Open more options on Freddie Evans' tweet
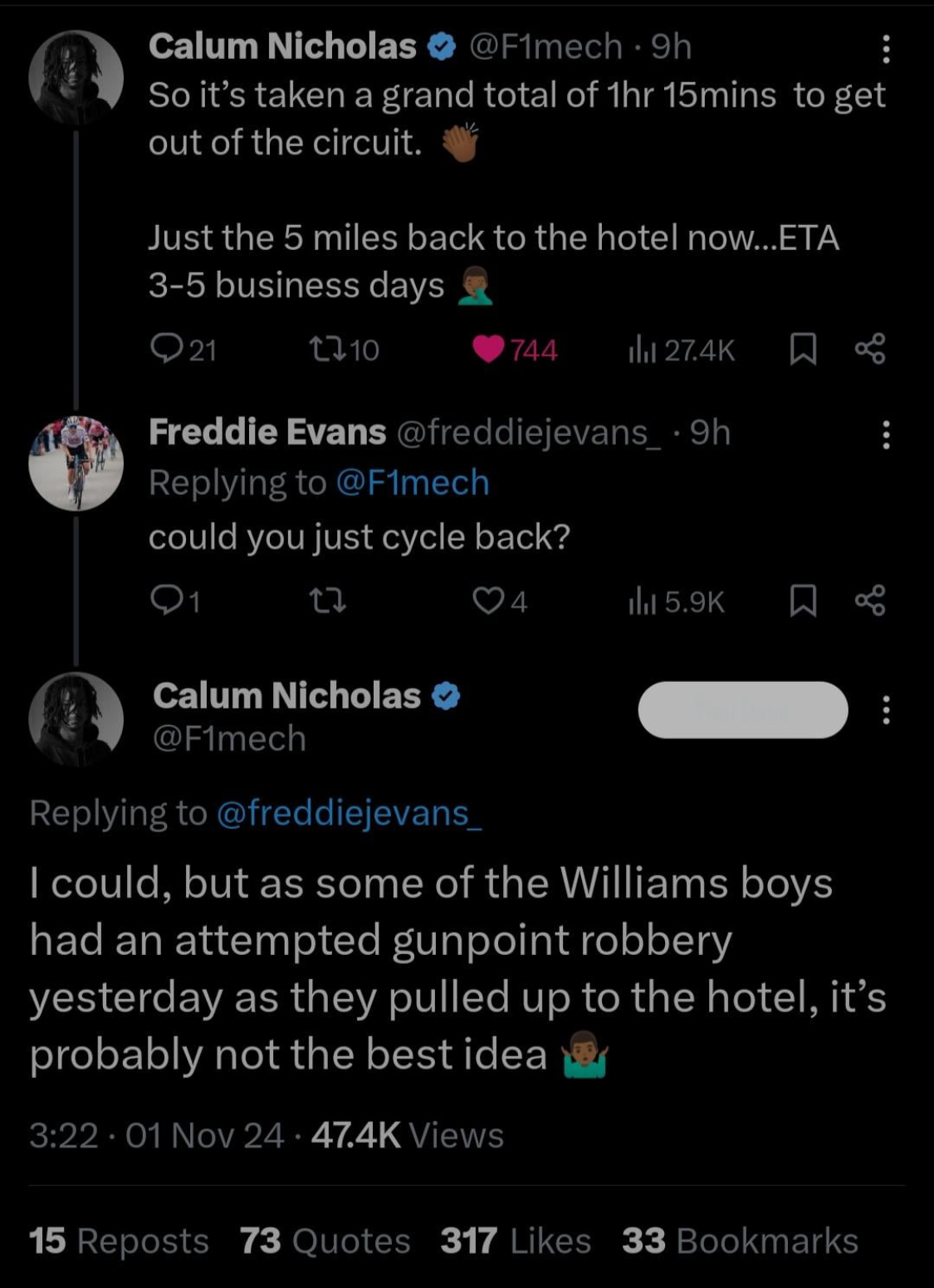The width and height of the screenshot is (934, 1288). click(x=886, y=434)
